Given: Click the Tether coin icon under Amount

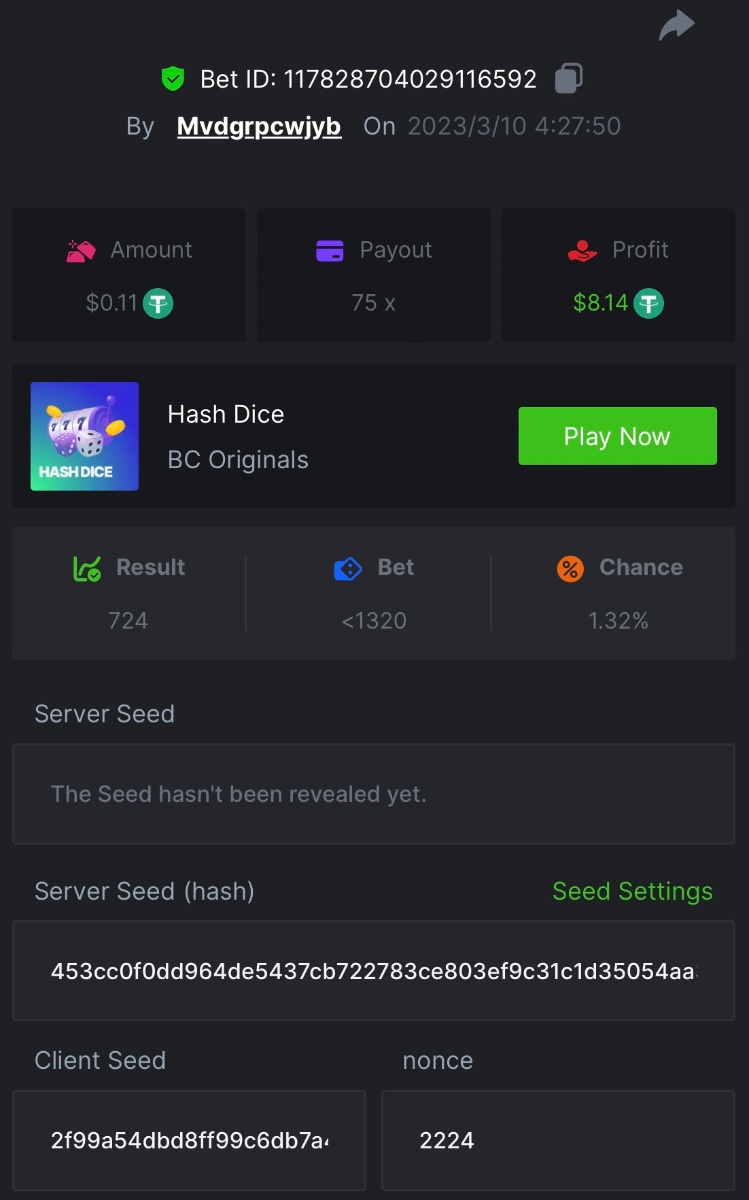Looking at the screenshot, I should pyautogui.click(x=158, y=303).
